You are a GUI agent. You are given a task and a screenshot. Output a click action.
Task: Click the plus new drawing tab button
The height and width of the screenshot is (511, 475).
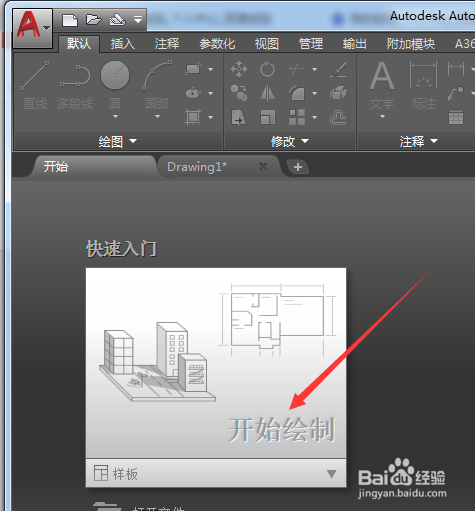point(298,167)
